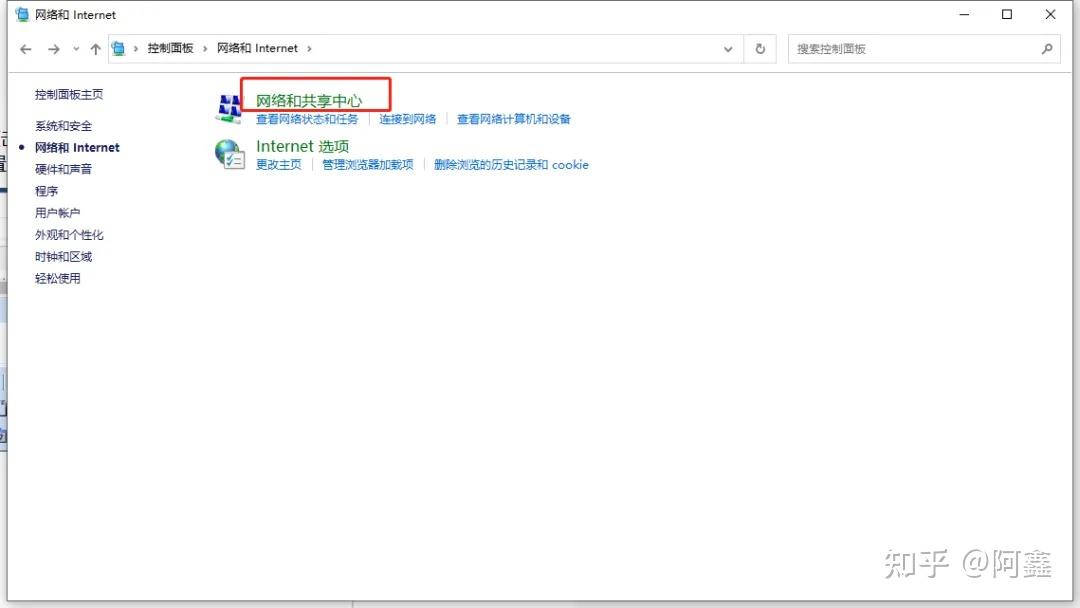
Task: Select 网络和 Internet in sidebar
Action: click(77, 147)
